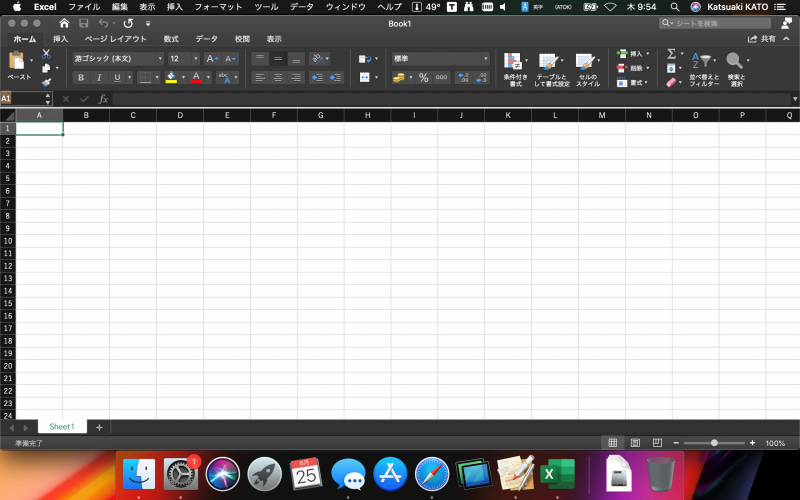Toggle Underline formatting
This screenshot has height=500, width=800.
(117, 78)
